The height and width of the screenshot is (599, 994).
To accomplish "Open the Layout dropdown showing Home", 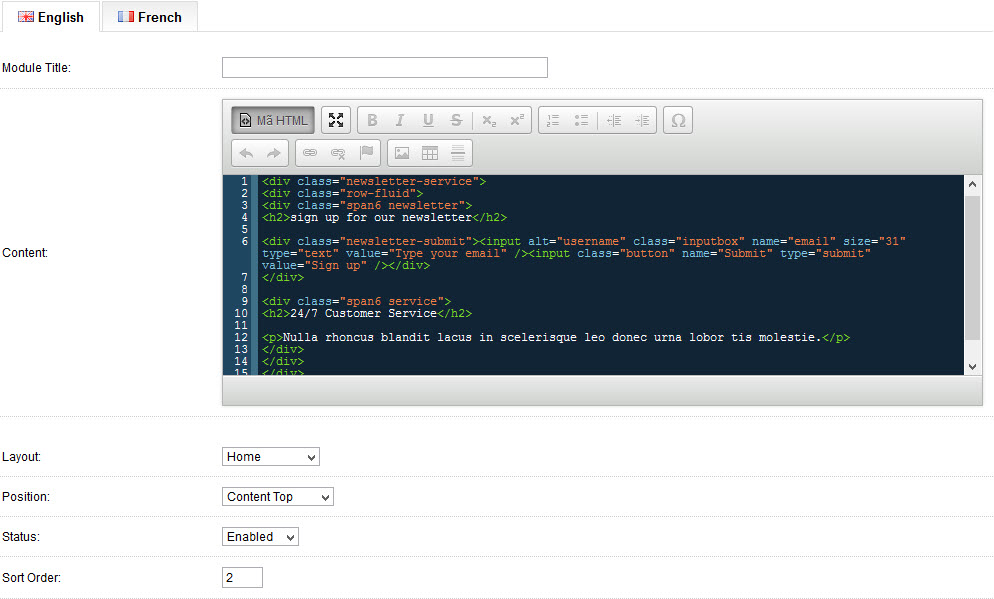I will click(x=270, y=457).
